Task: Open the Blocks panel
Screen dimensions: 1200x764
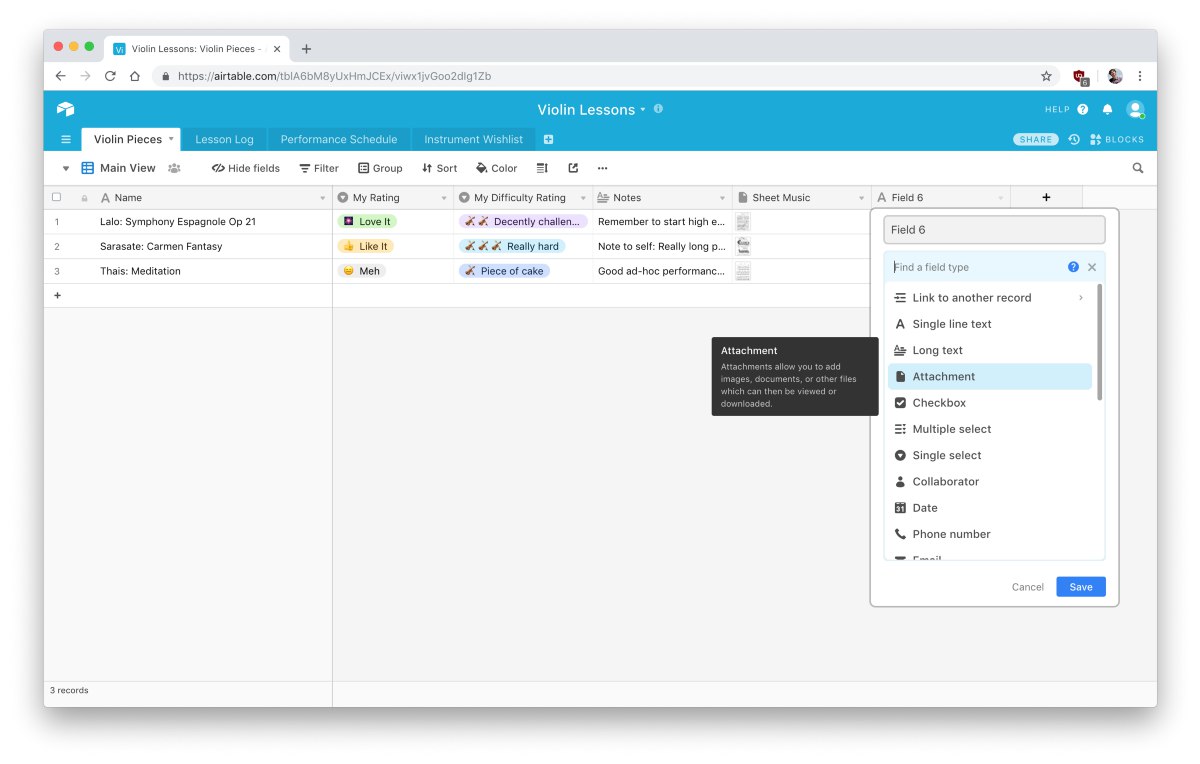Action: pos(1117,139)
